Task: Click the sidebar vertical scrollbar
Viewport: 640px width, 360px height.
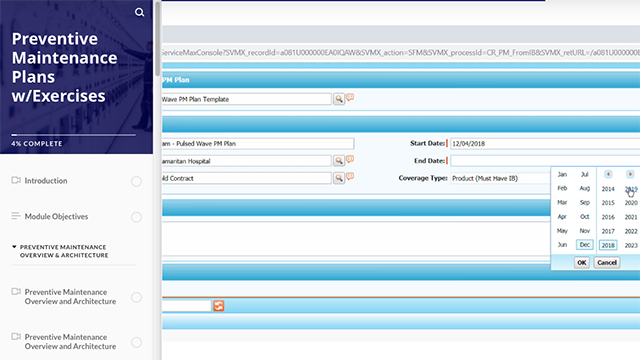Action: [x=158, y=39]
